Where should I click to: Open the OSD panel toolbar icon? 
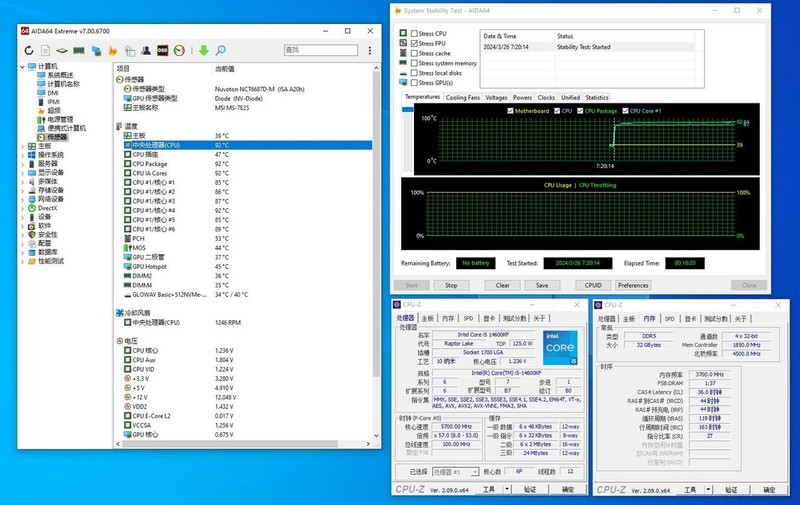162,50
